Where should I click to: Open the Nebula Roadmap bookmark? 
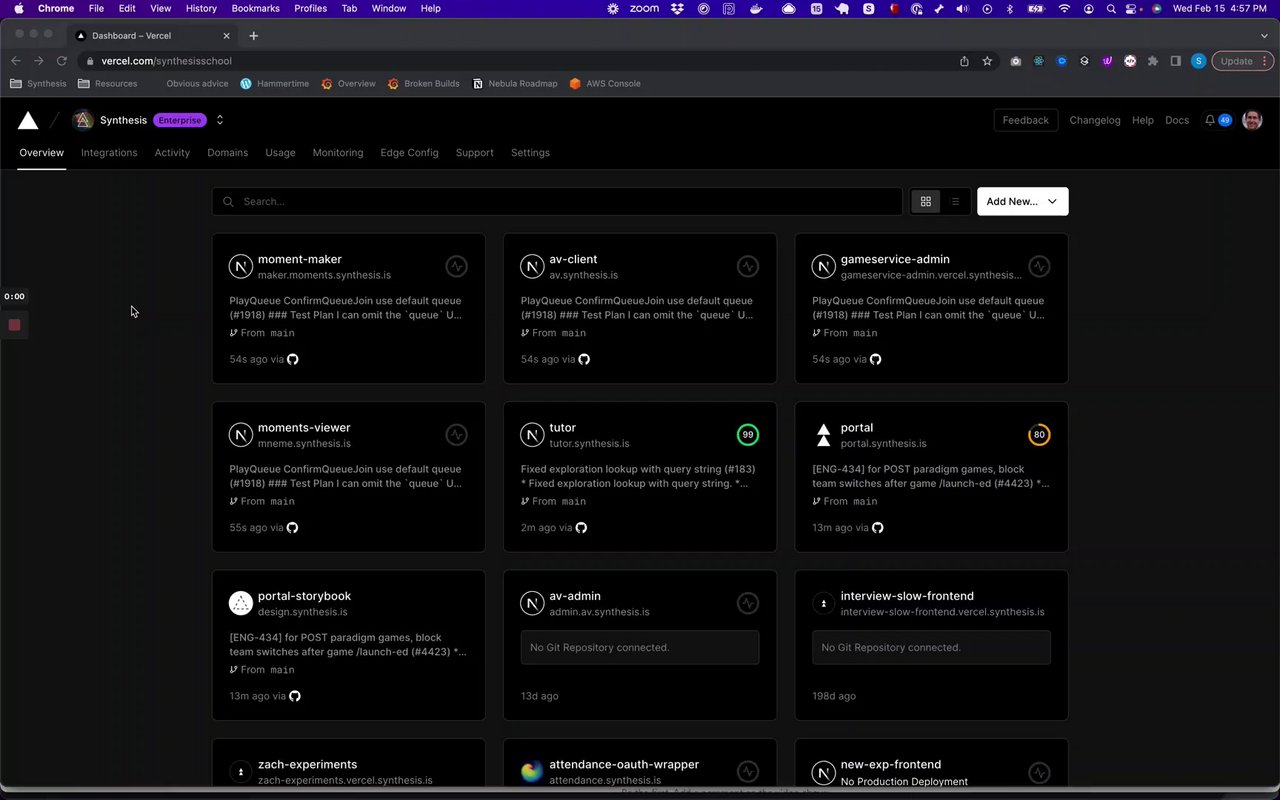coord(515,84)
